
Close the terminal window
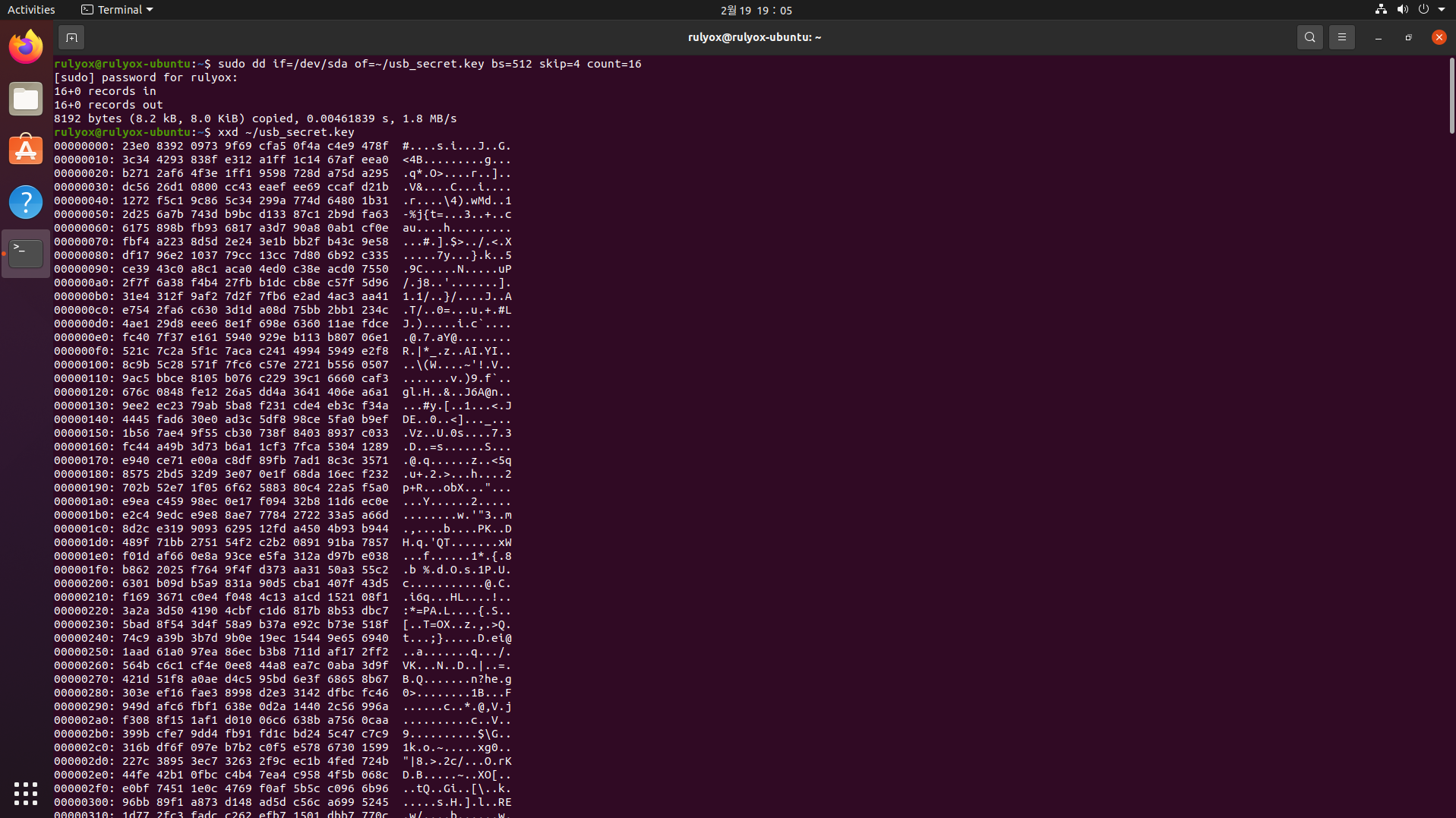click(x=1439, y=37)
